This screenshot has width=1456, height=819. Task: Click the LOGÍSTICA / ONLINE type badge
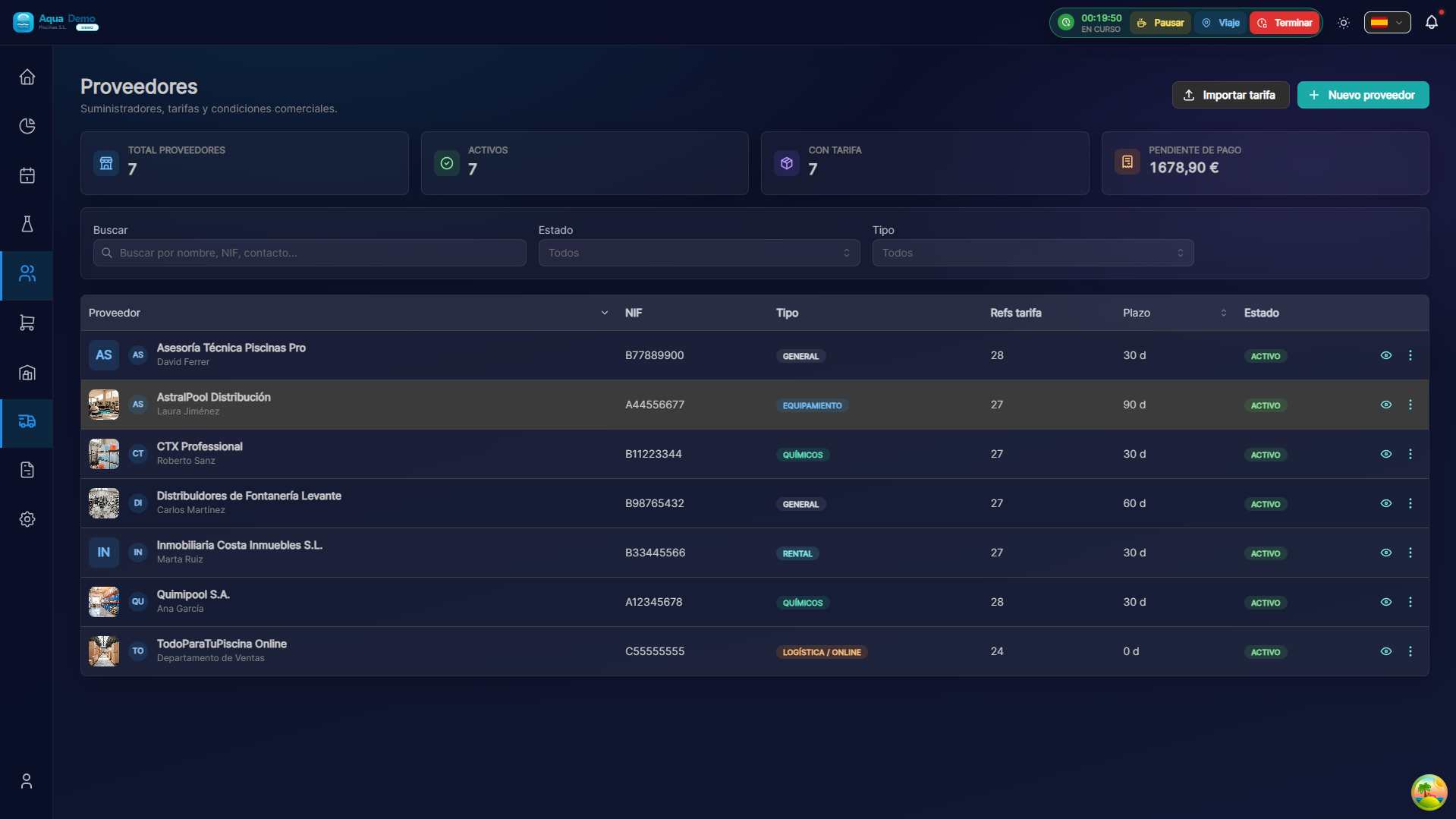click(x=822, y=652)
